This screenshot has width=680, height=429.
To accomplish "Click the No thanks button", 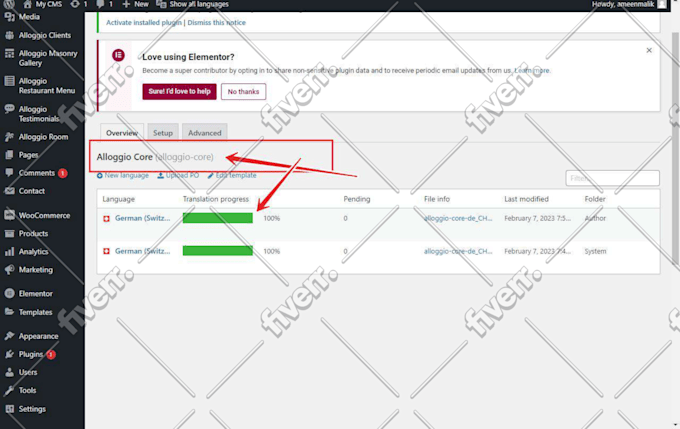I will (243, 92).
